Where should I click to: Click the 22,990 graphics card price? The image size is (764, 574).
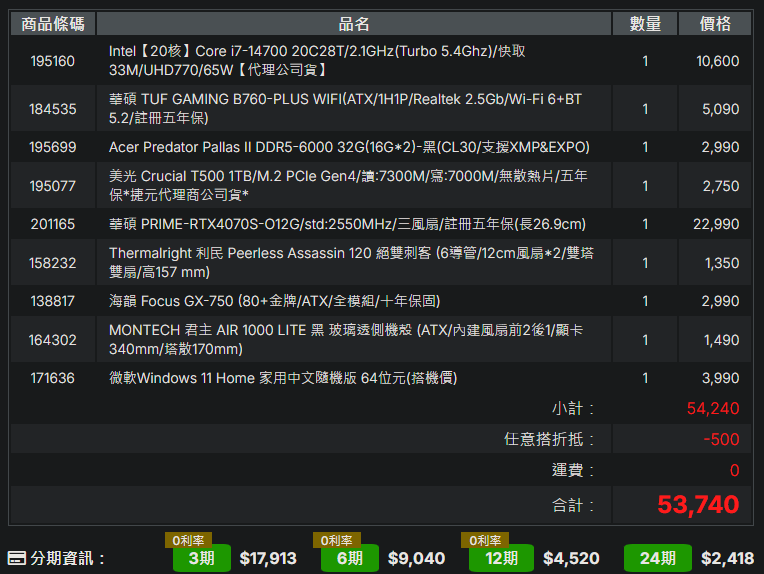tap(716, 224)
